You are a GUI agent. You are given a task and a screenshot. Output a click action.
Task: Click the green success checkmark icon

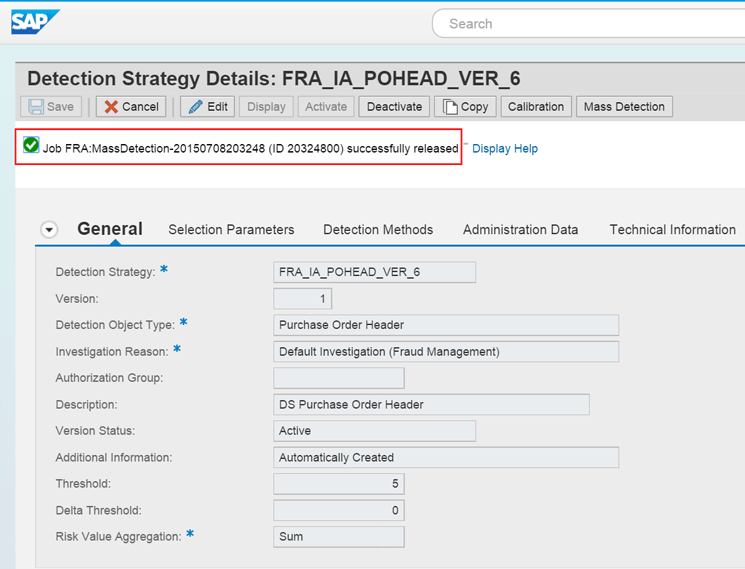[x=31, y=145]
